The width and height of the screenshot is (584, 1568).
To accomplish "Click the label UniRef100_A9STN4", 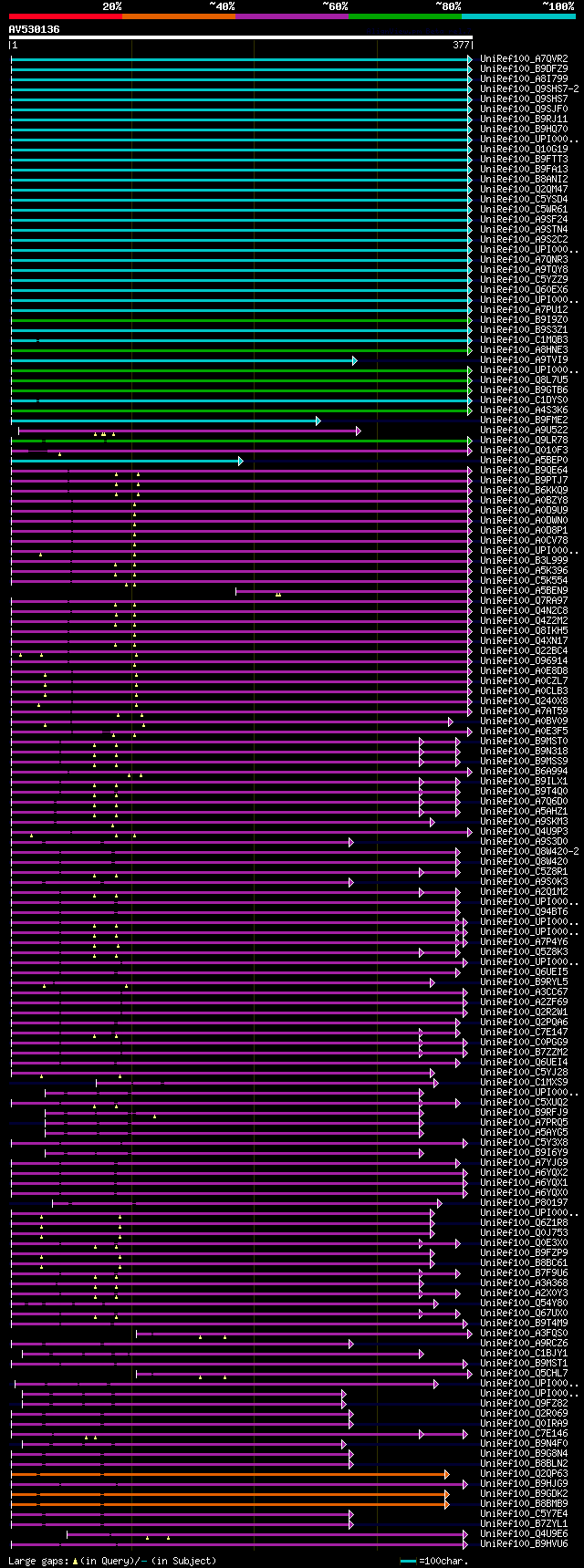I will tap(524, 229).
